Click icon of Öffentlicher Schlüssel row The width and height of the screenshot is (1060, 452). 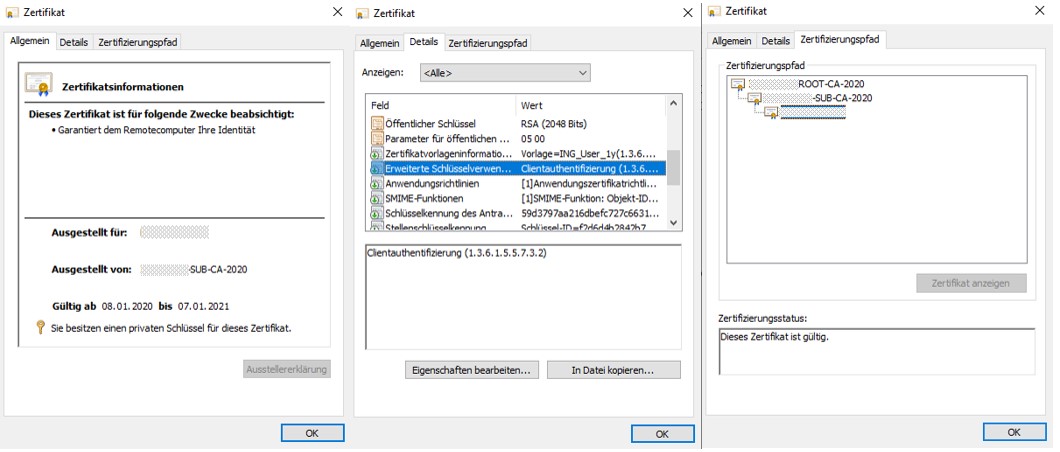(x=377, y=124)
